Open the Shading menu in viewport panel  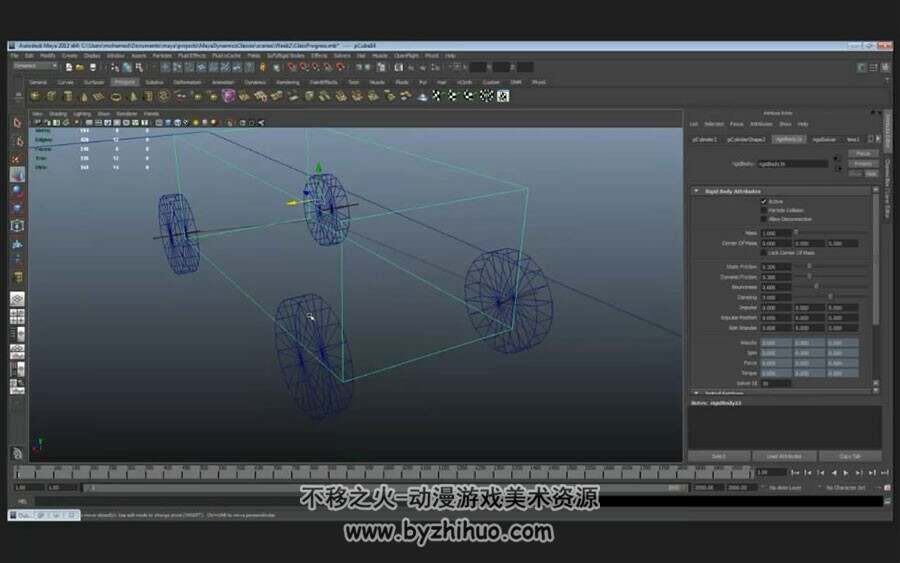pos(58,114)
